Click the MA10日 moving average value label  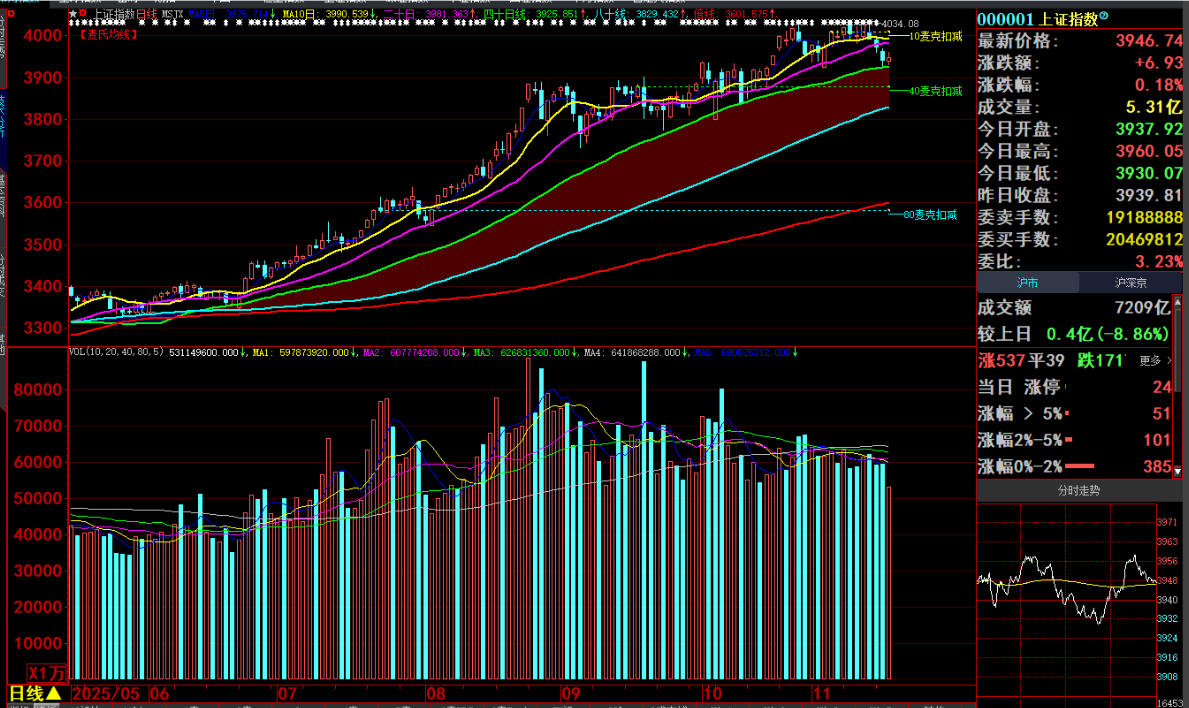pos(325,14)
